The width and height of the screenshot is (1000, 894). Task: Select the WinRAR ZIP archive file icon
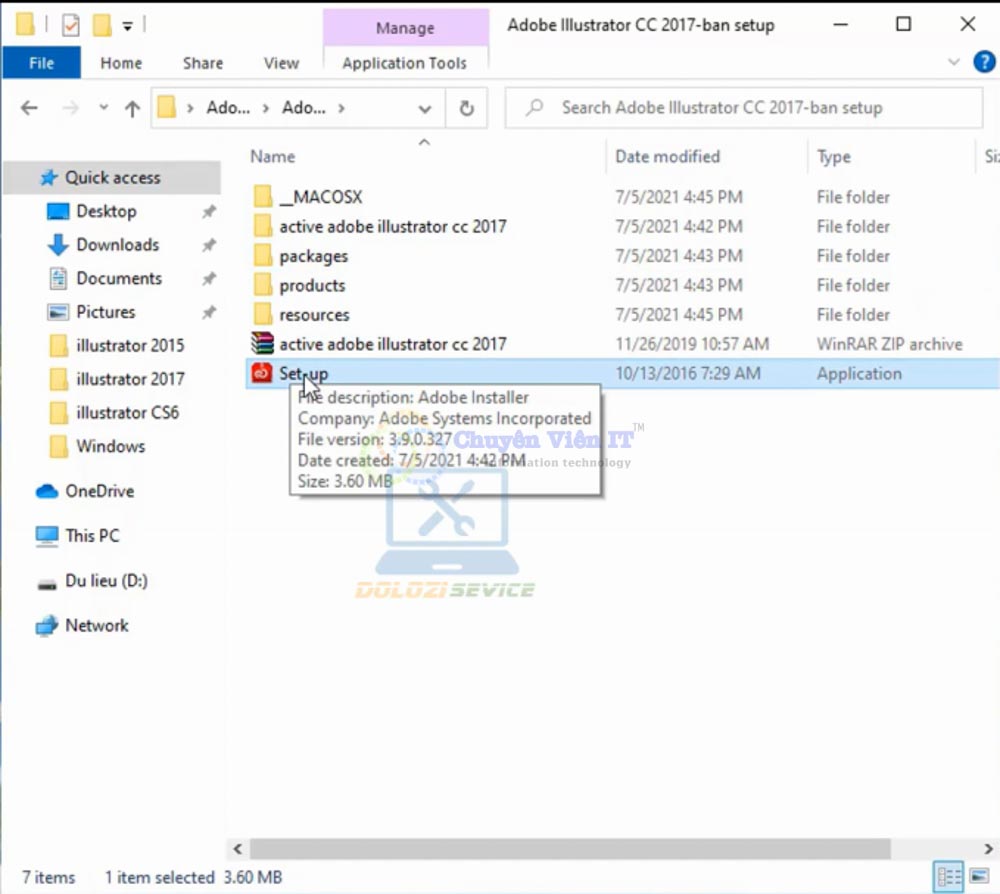[x=262, y=344]
